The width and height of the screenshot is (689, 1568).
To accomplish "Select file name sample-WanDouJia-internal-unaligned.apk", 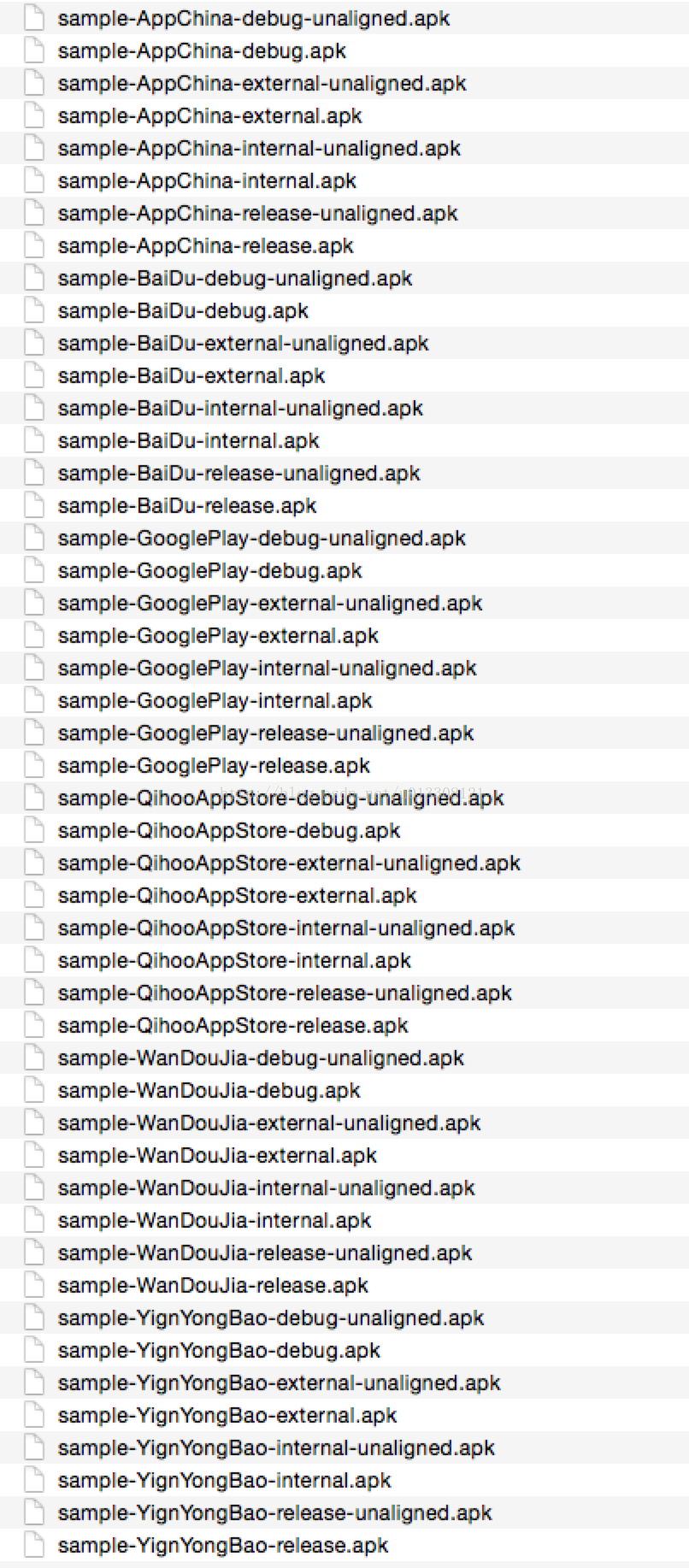I will pos(266,1188).
